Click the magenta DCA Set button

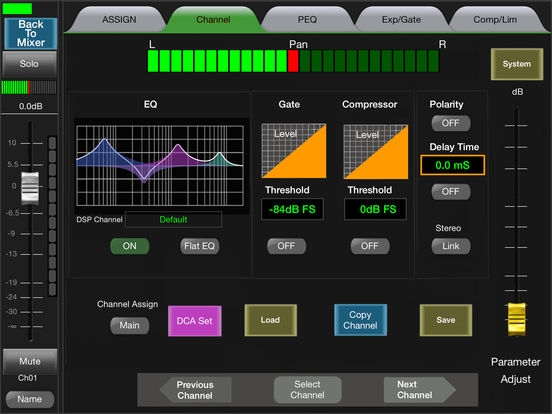coord(195,321)
